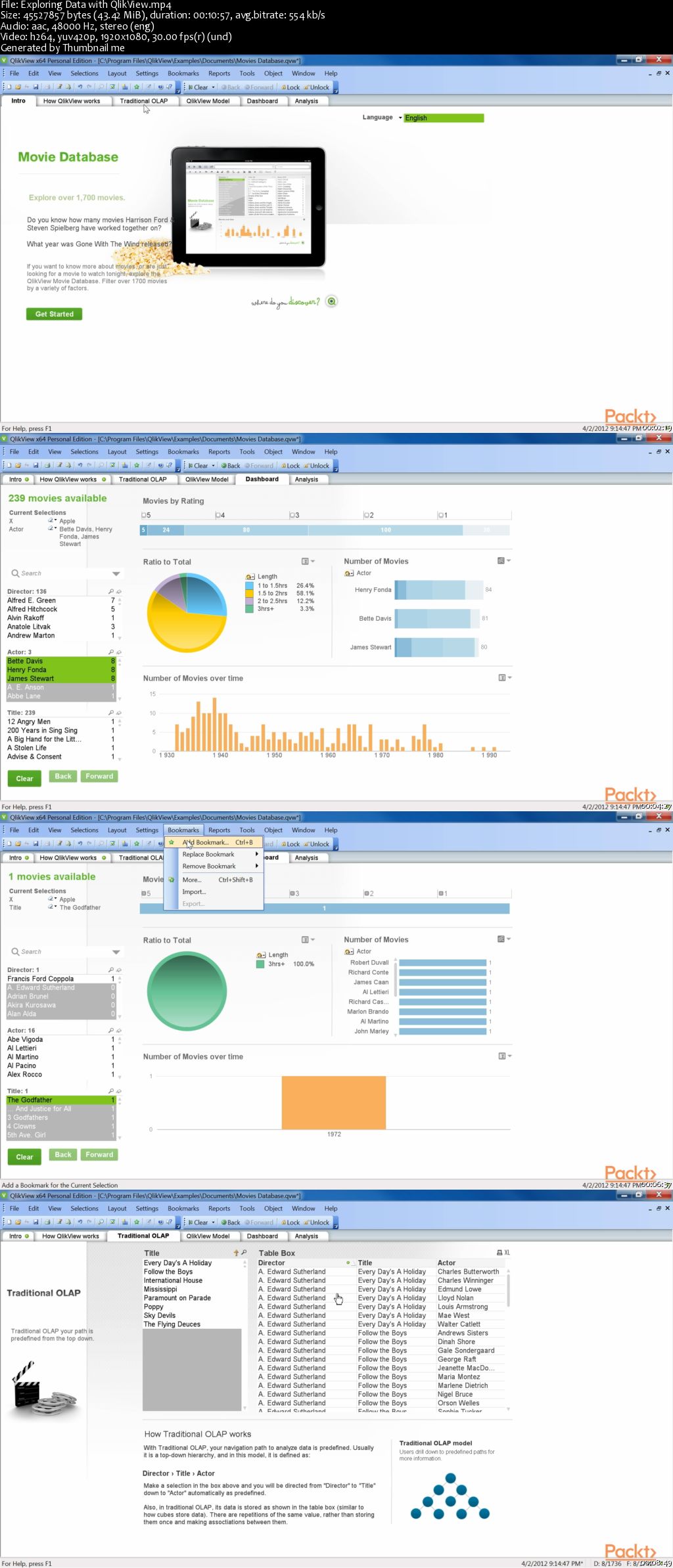Click the Lock button in Intro frame toolbar
This screenshot has width=673, height=1568.
[290, 87]
